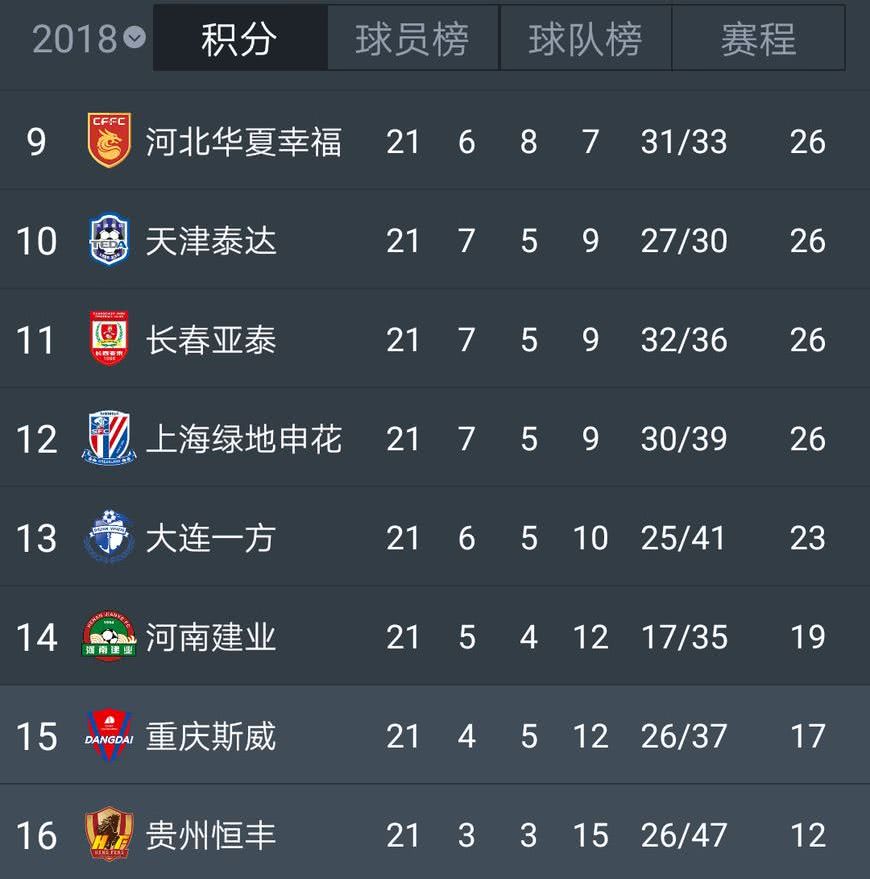Switch to the 球员榜 player rankings tab
The height and width of the screenshot is (879, 870).
pyautogui.click(x=411, y=40)
